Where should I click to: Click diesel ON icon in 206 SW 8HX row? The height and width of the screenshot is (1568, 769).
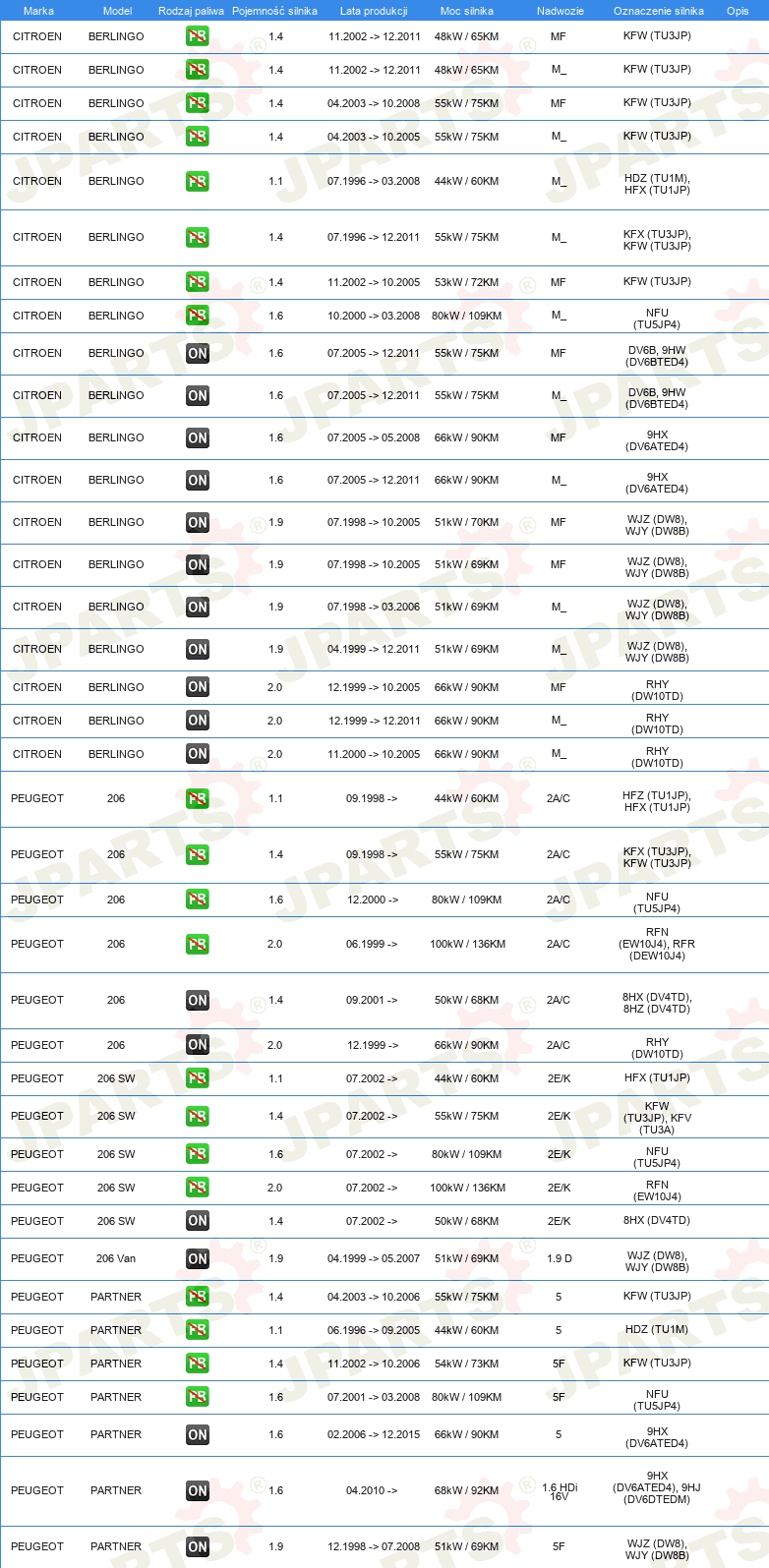198,1221
